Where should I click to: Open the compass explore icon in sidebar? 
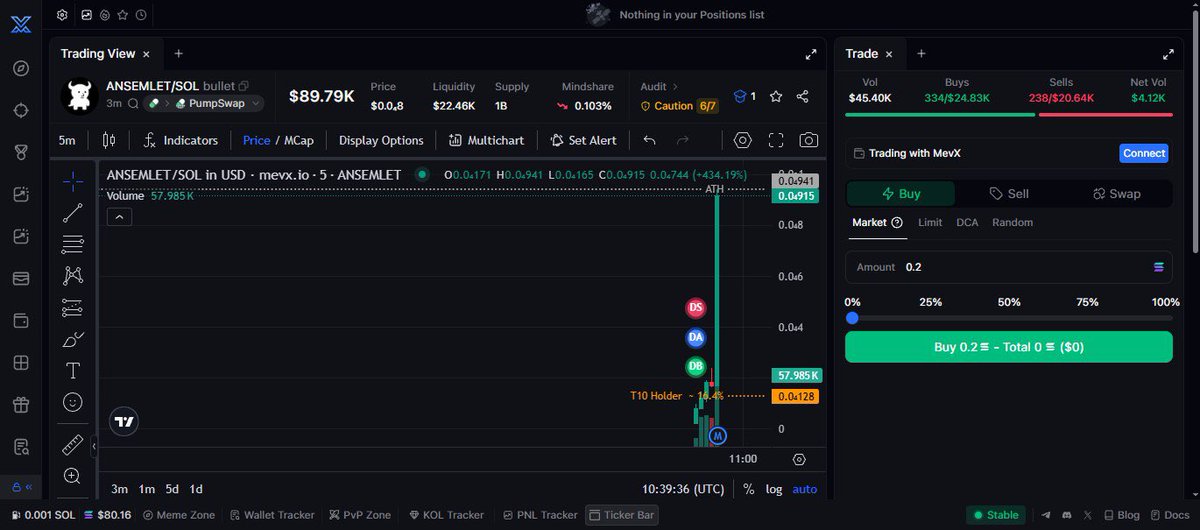[x=21, y=69]
